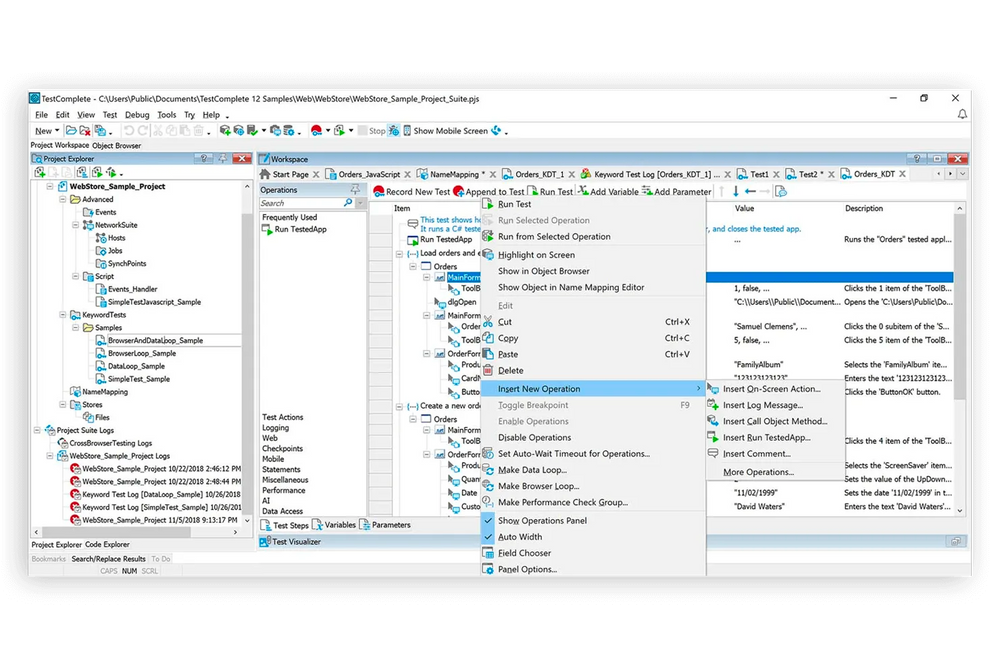
Task: Click the notifications bell icon
Action: [961, 114]
